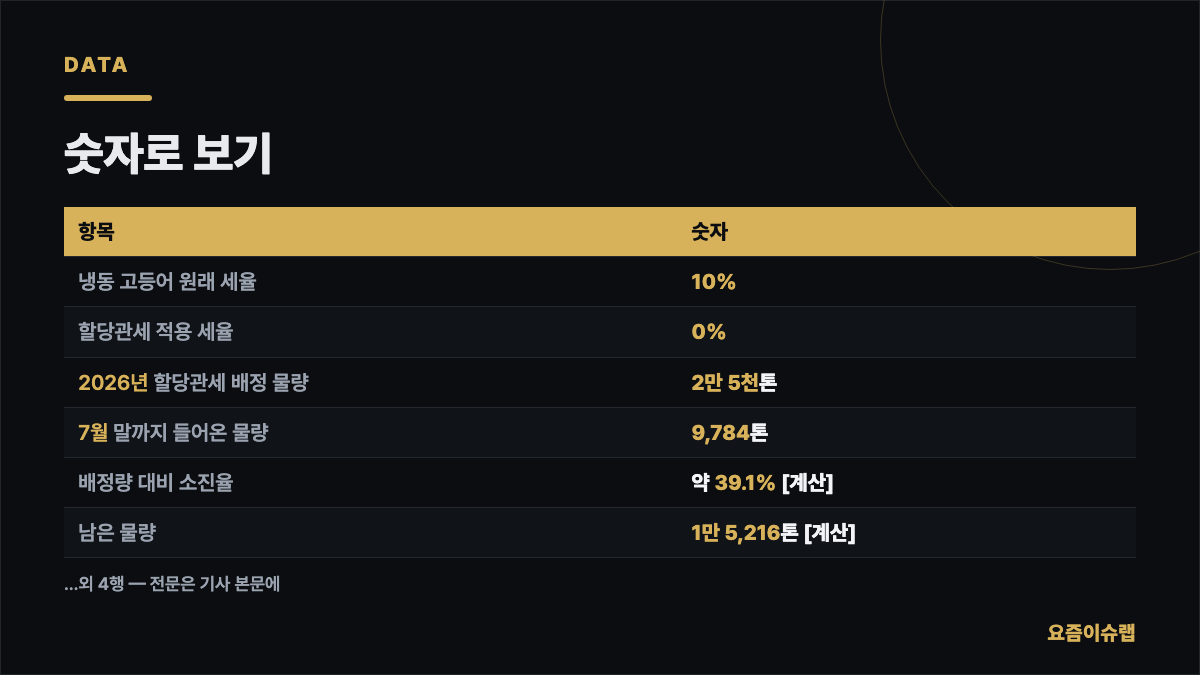Click the 항목 column header
This screenshot has height=675, width=1200.
tap(96, 232)
